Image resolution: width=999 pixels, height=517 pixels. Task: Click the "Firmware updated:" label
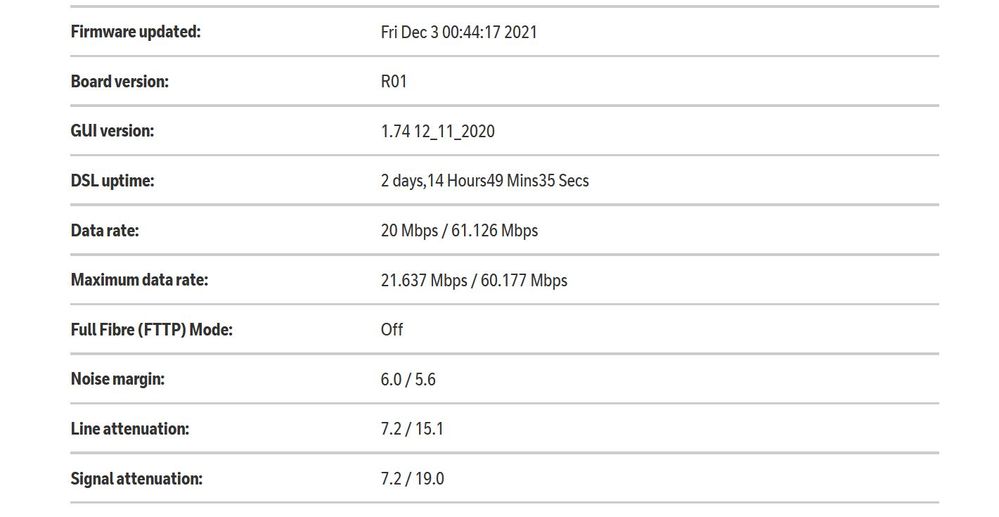point(135,32)
